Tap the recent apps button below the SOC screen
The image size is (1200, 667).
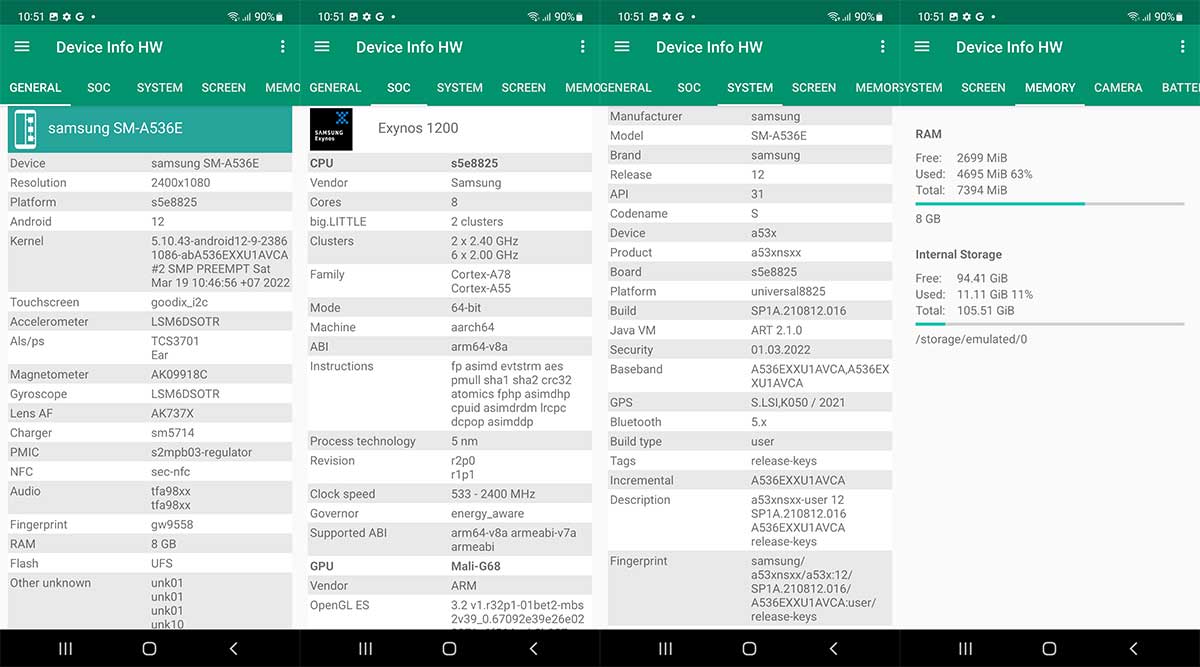(x=366, y=649)
